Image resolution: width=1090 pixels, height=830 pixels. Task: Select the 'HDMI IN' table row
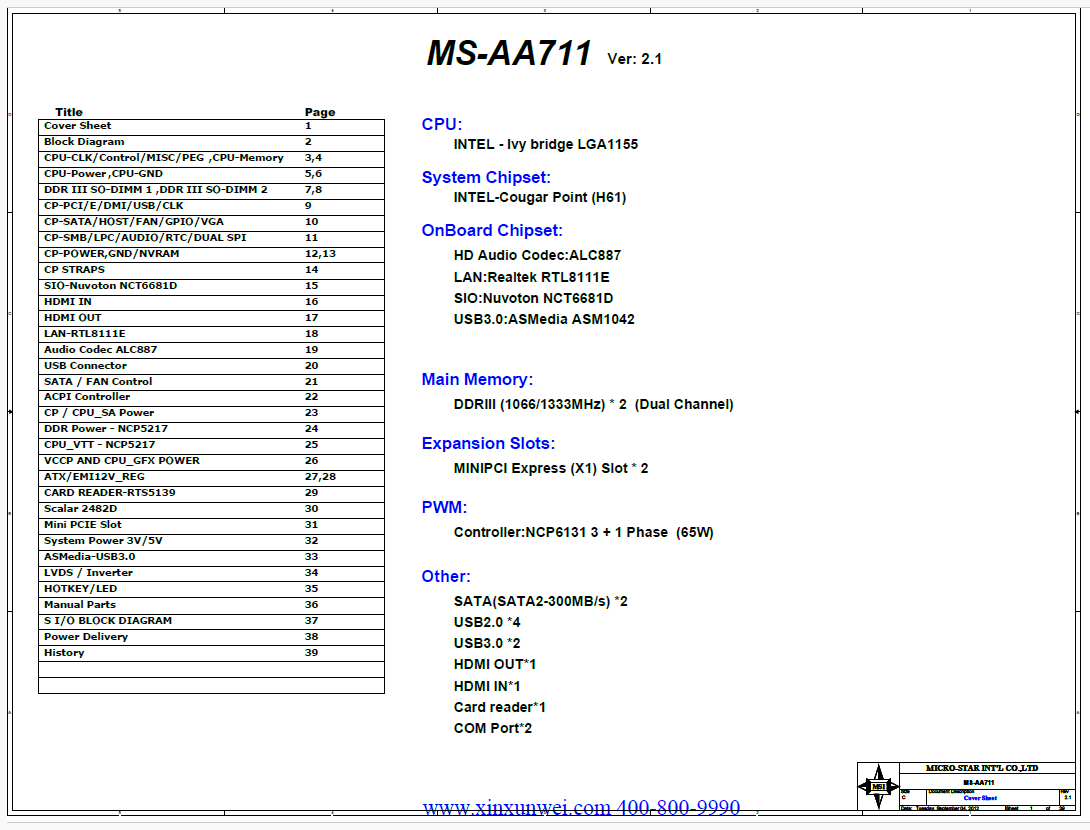(211, 302)
